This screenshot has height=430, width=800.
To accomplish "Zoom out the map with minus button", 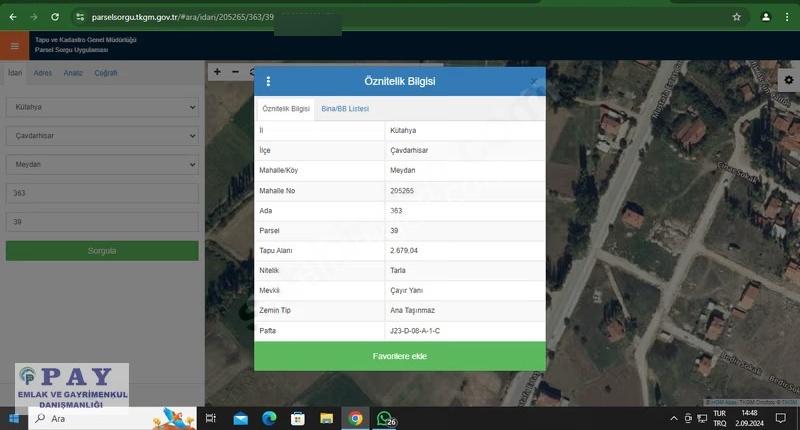I will click(235, 72).
